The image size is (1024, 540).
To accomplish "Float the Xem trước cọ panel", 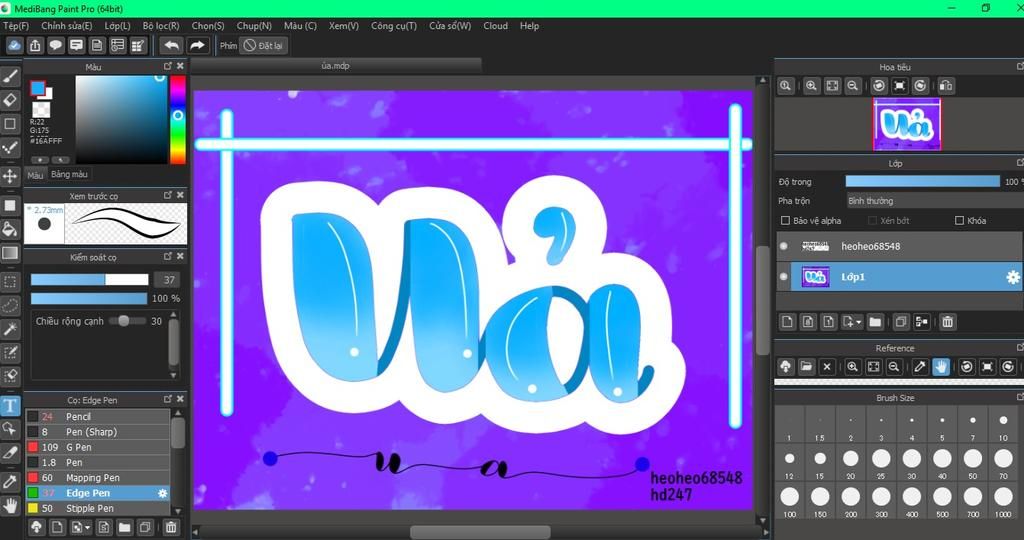I will [168, 195].
